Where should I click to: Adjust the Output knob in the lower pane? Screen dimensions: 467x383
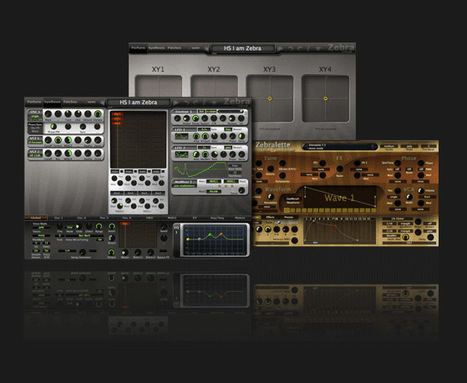(111, 253)
